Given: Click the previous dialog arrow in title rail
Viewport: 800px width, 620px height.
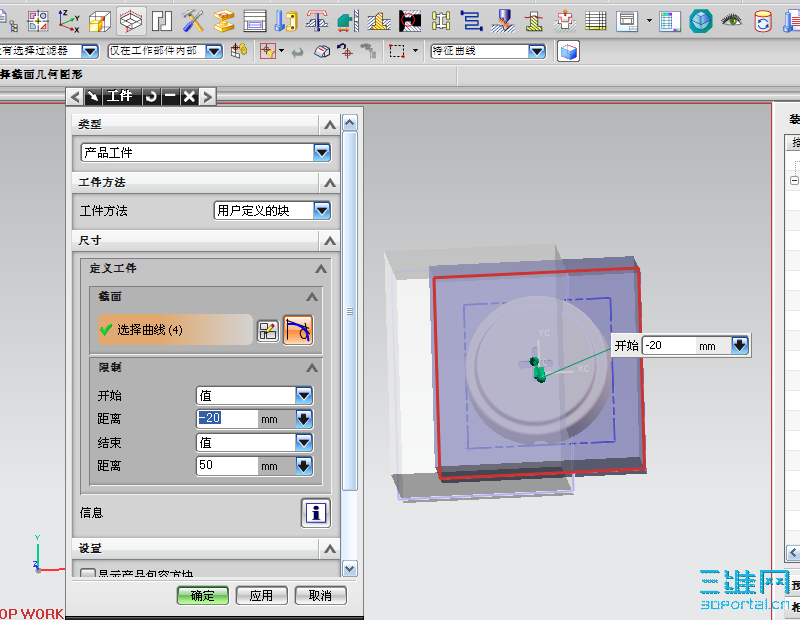Looking at the screenshot, I should click(75, 96).
